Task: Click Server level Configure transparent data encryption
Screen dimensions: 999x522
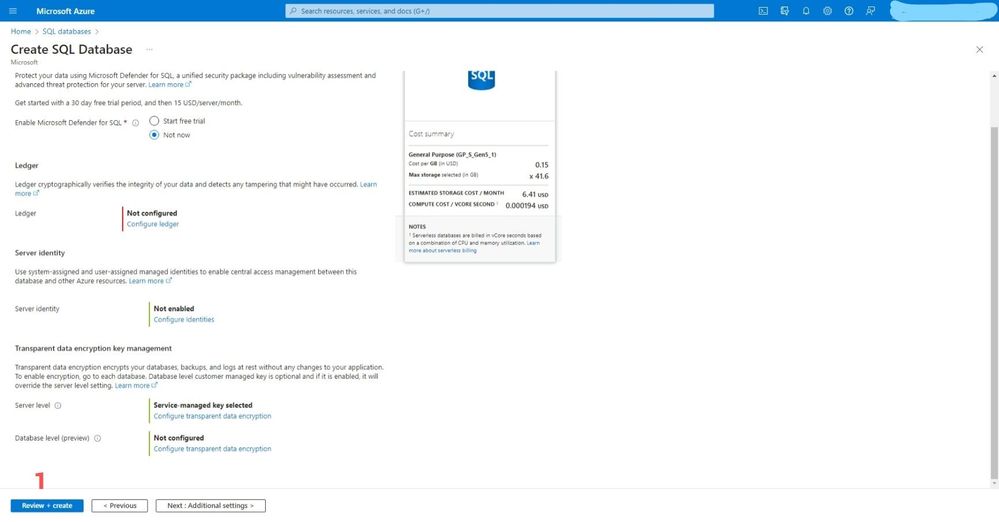Action: pos(212,416)
